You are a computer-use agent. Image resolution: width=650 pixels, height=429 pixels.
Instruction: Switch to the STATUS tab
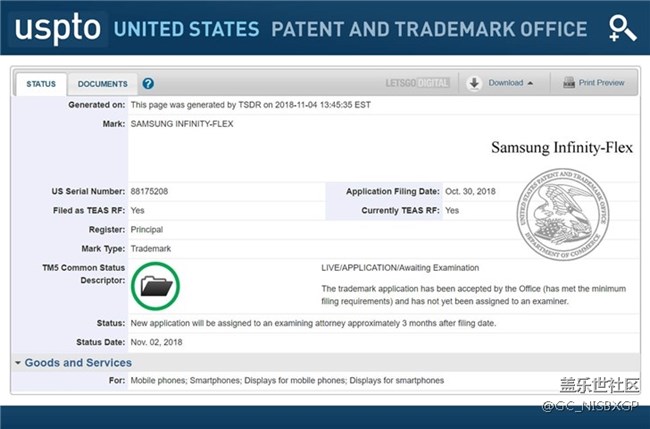pyautogui.click(x=42, y=84)
